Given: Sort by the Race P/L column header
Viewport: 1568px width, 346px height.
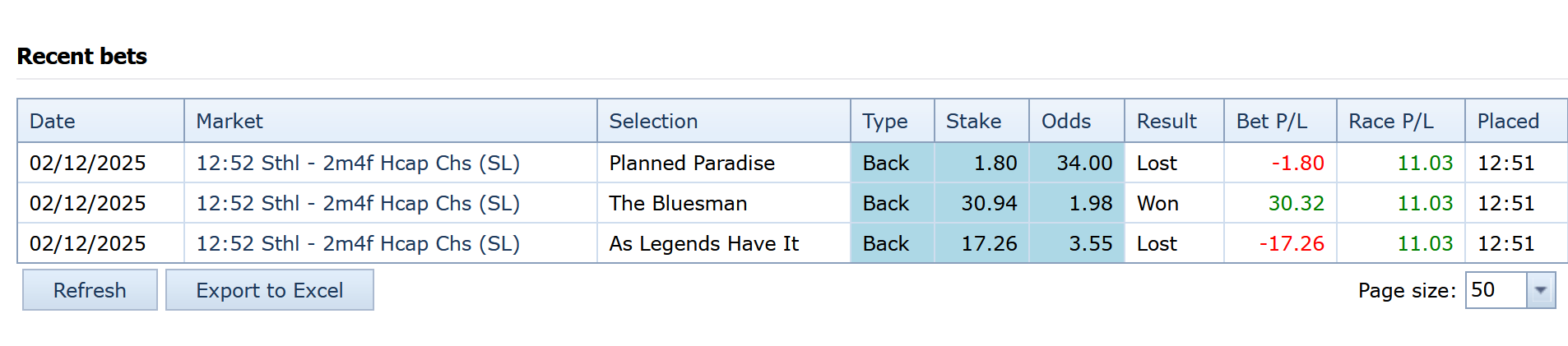Looking at the screenshot, I should [x=1390, y=121].
